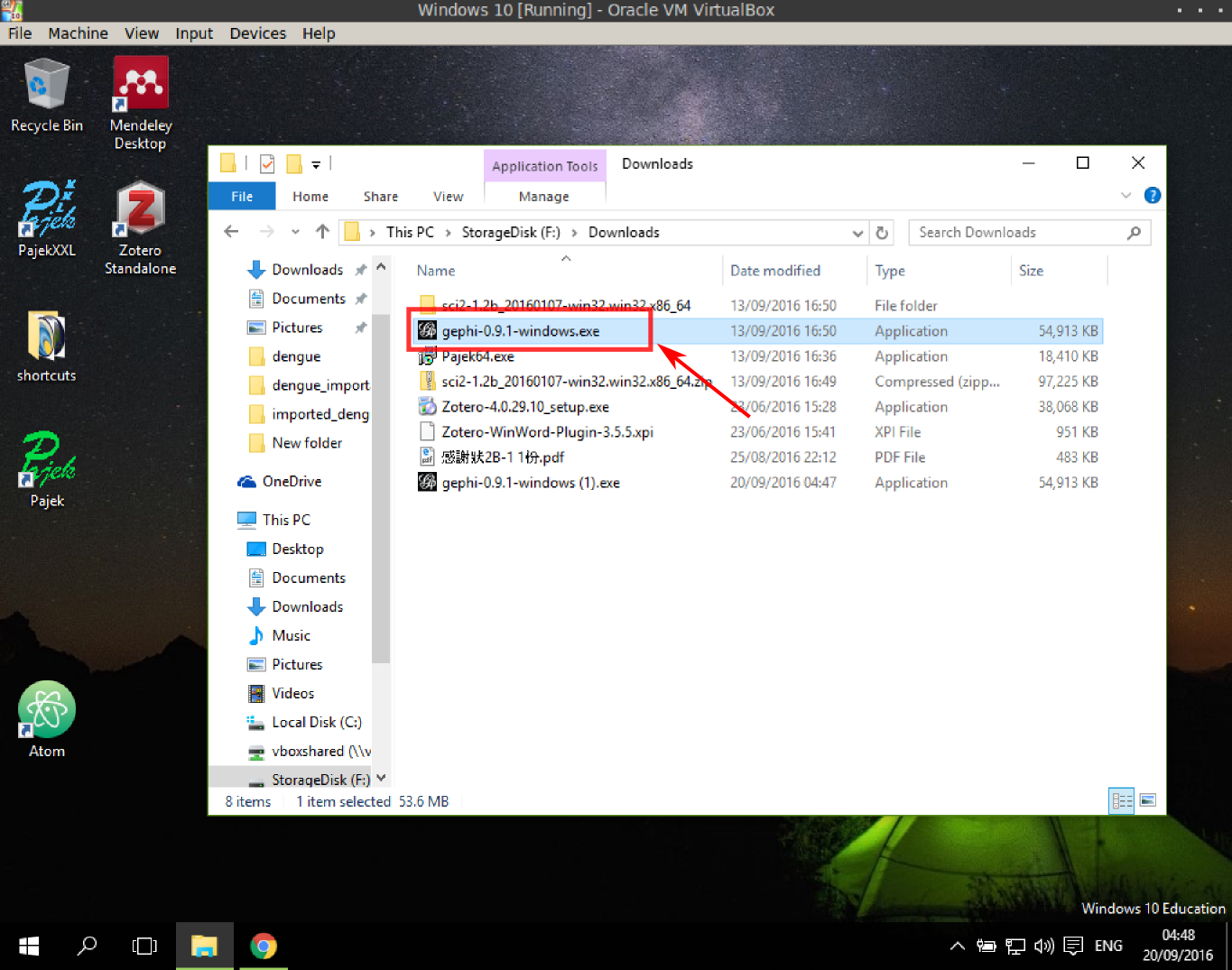Open address bar history dropdown
1232x970 pixels.
(x=857, y=233)
